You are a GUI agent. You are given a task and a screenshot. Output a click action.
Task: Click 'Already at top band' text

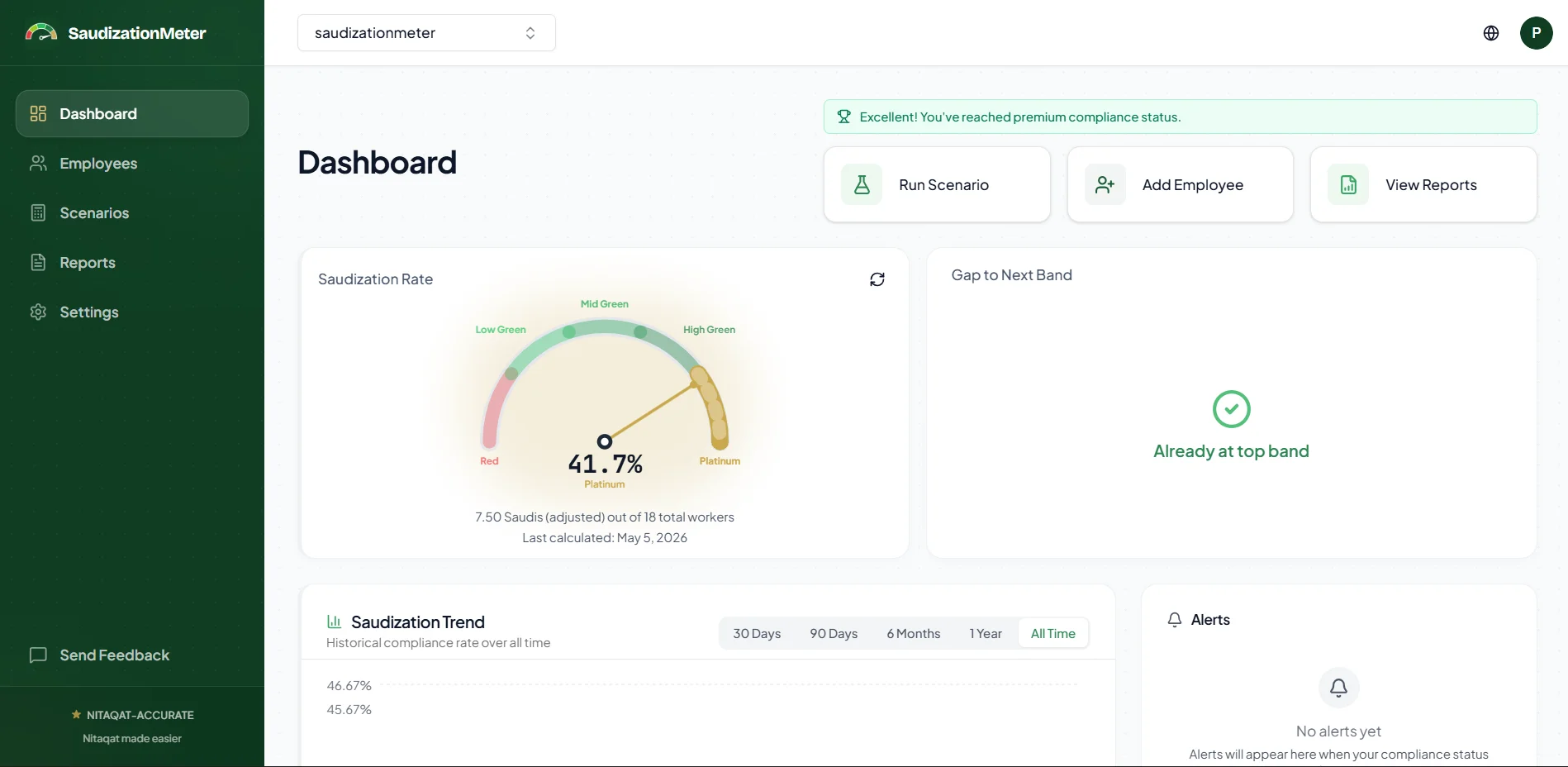tap(1231, 451)
